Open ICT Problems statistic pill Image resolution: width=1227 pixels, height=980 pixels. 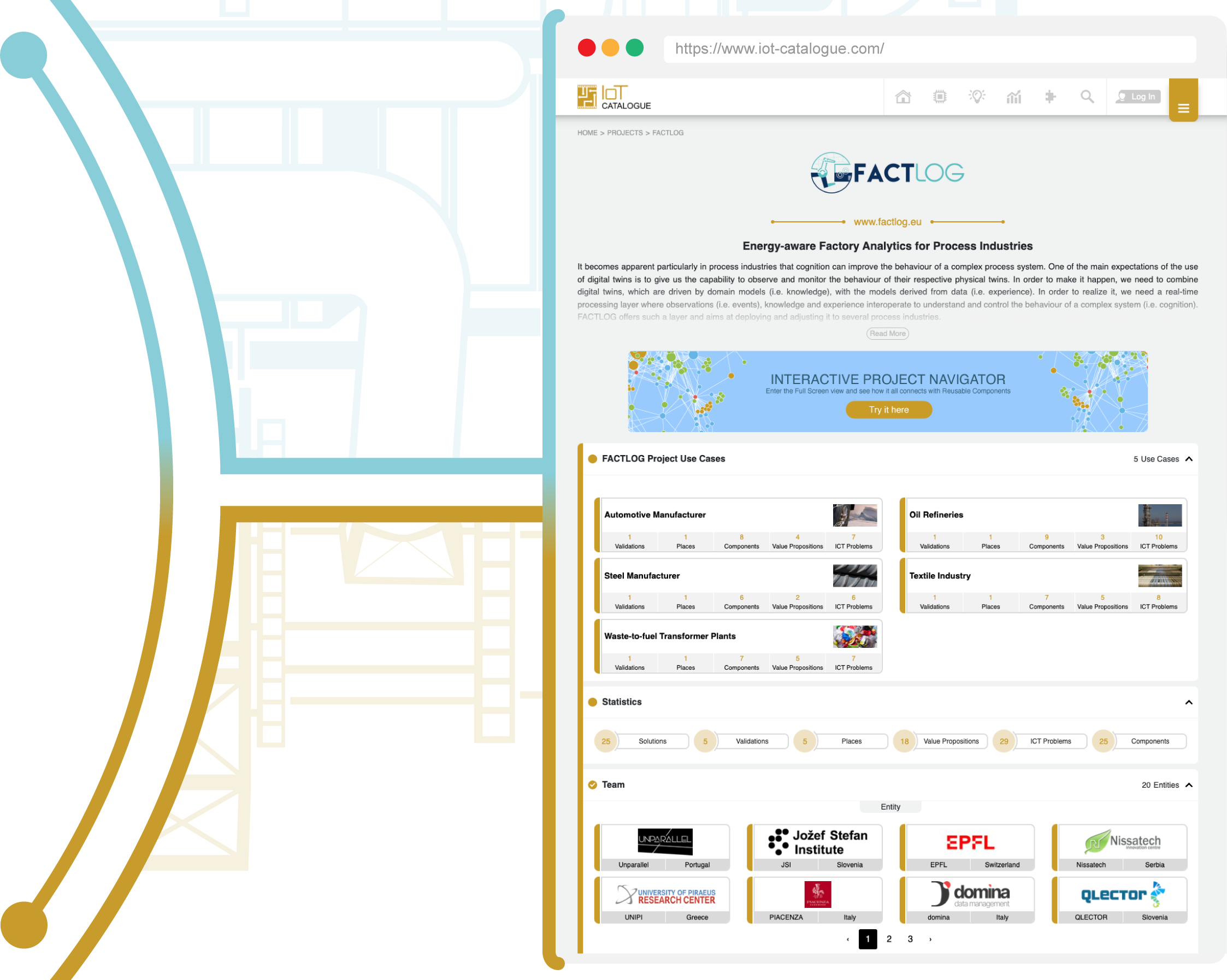pyautogui.click(x=1039, y=741)
